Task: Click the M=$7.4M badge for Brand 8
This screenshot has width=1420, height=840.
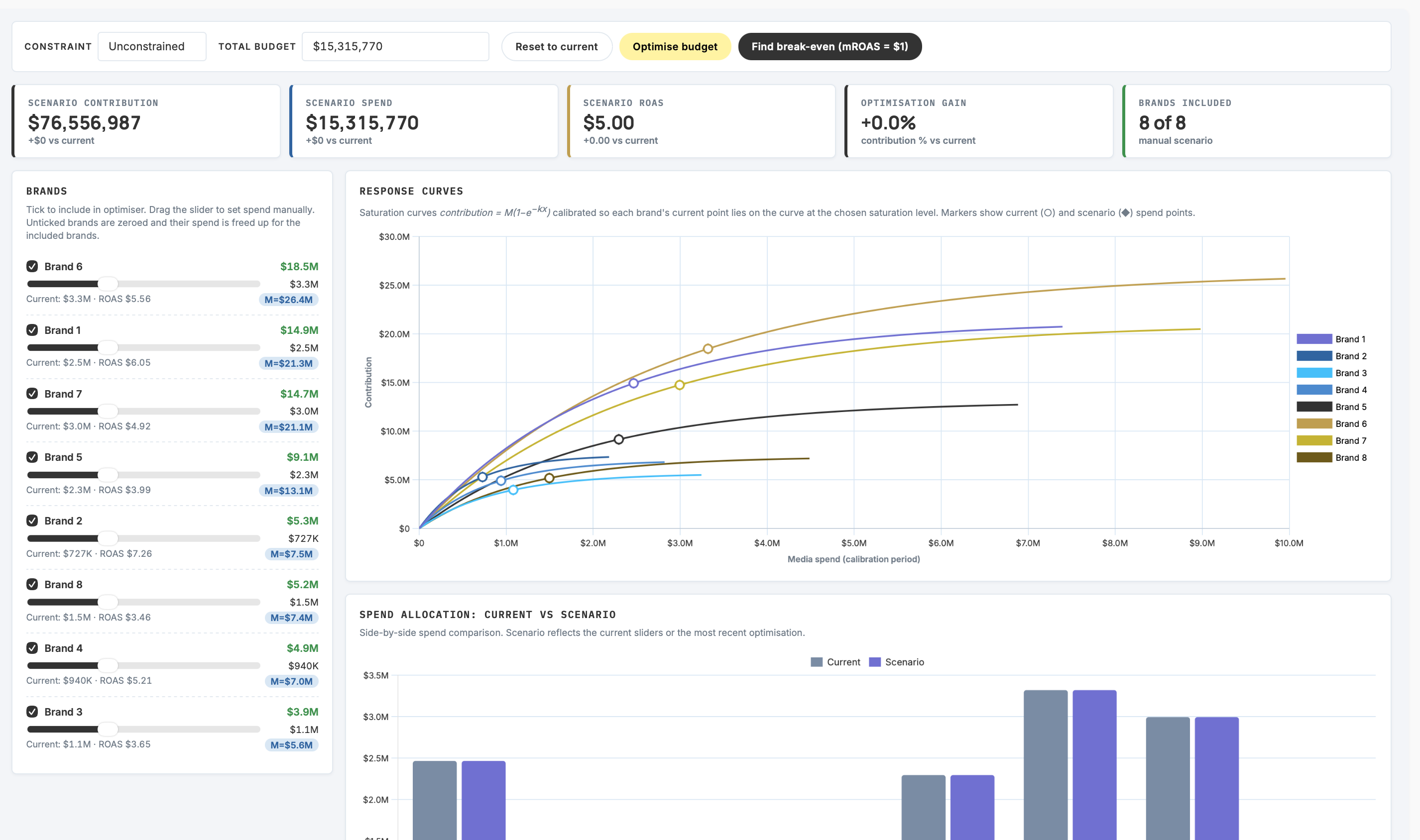Action: point(292,618)
